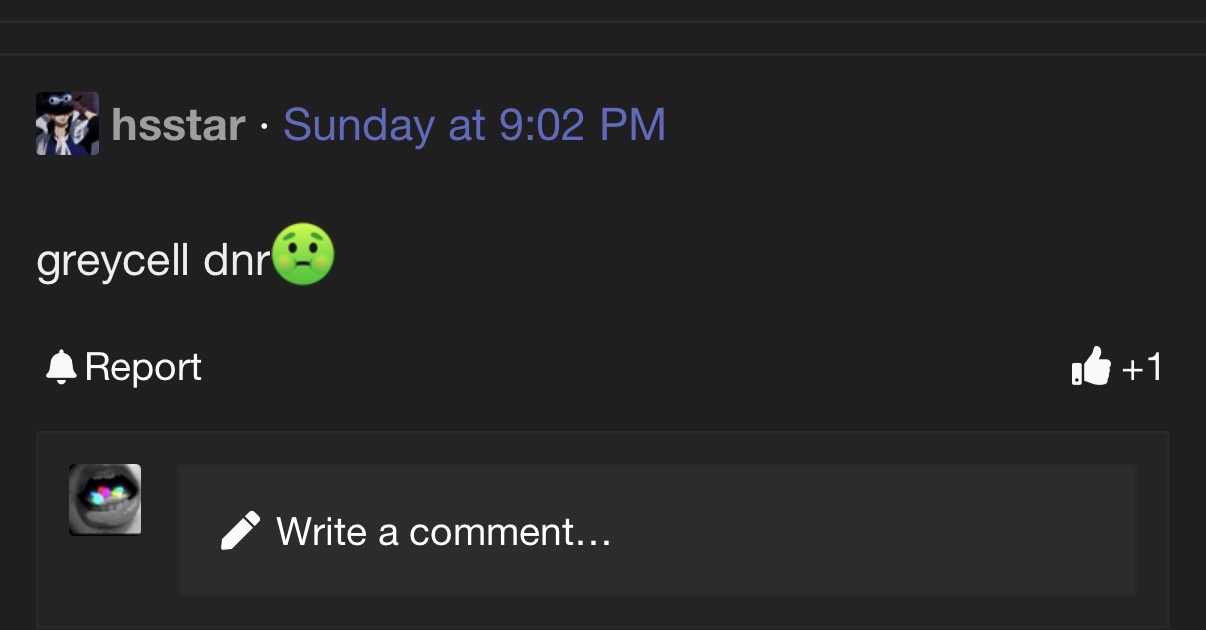Image resolution: width=1206 pixels, height=630 pixels.
Task: Open hsstar's profile avatar picture
Action: (68, 124)
